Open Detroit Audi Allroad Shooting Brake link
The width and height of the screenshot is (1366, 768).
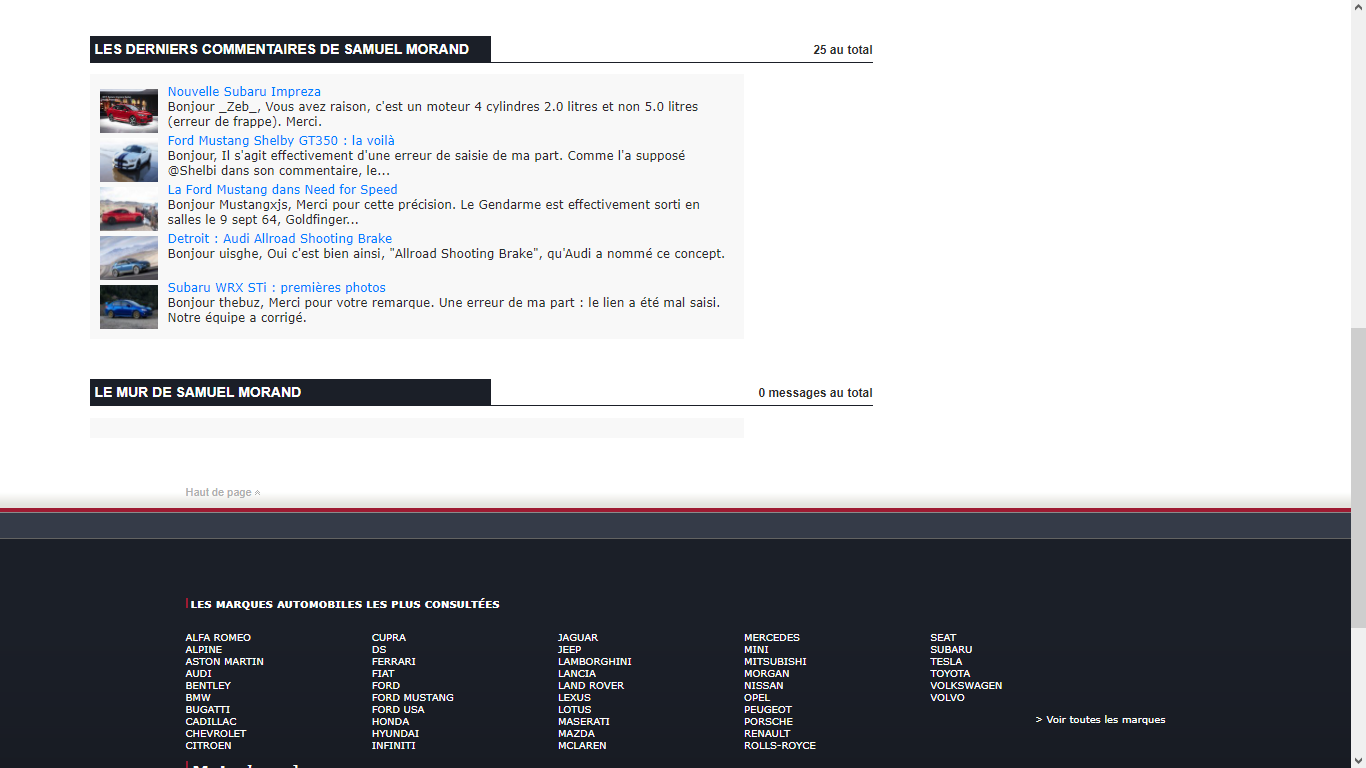[x=280, y=239]
